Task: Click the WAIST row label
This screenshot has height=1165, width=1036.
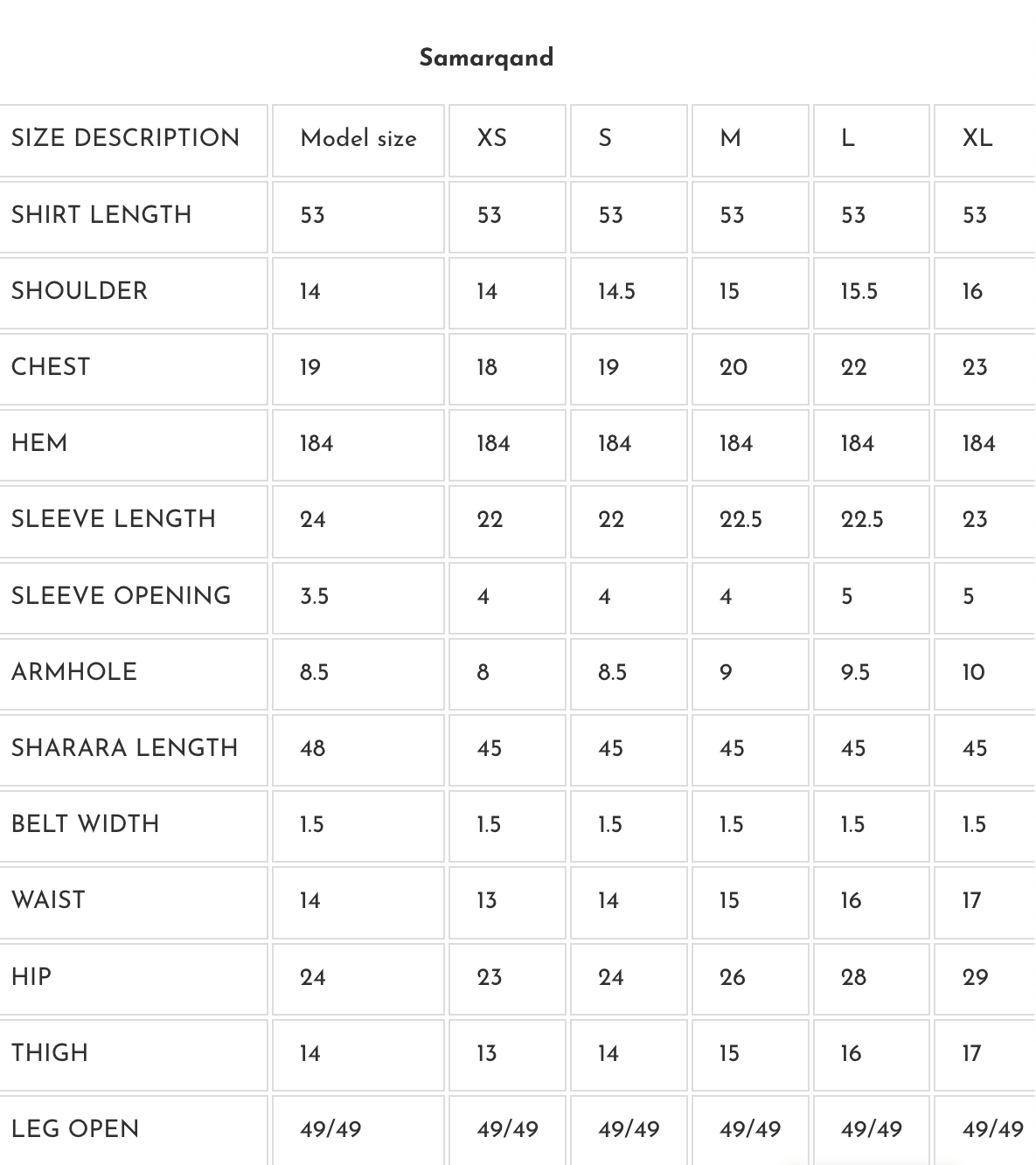Action: pyautogui.click(x=48, y=900)
